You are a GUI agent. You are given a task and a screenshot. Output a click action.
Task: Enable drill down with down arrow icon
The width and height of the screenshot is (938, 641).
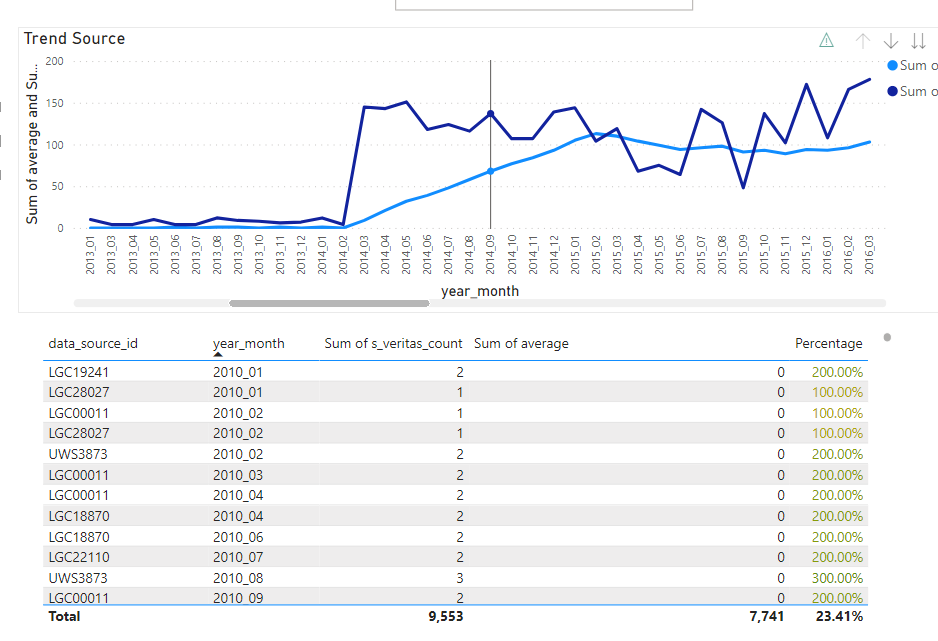[x=891, y=41]
